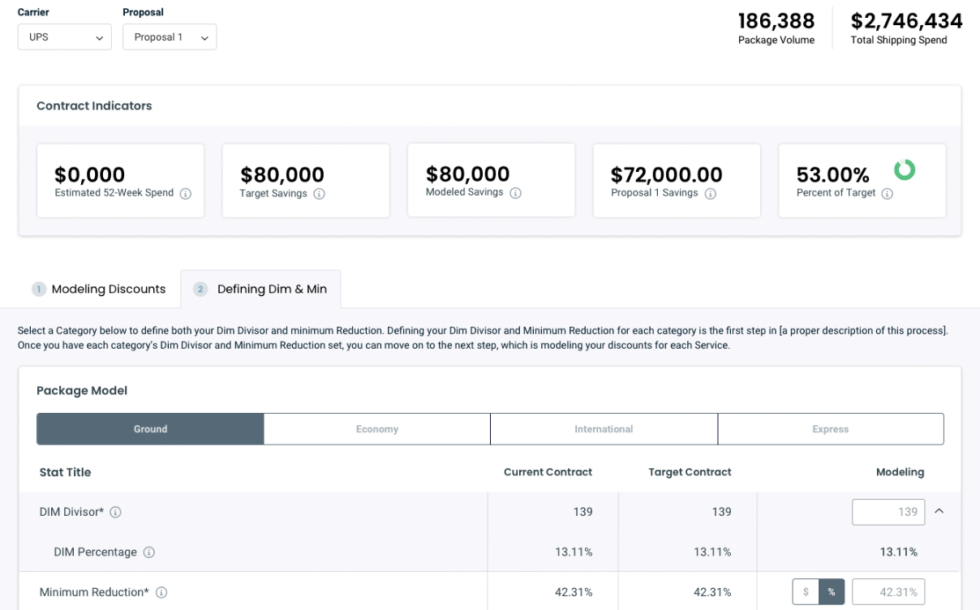Collapse the DIM Divisor row chevron

938,511
